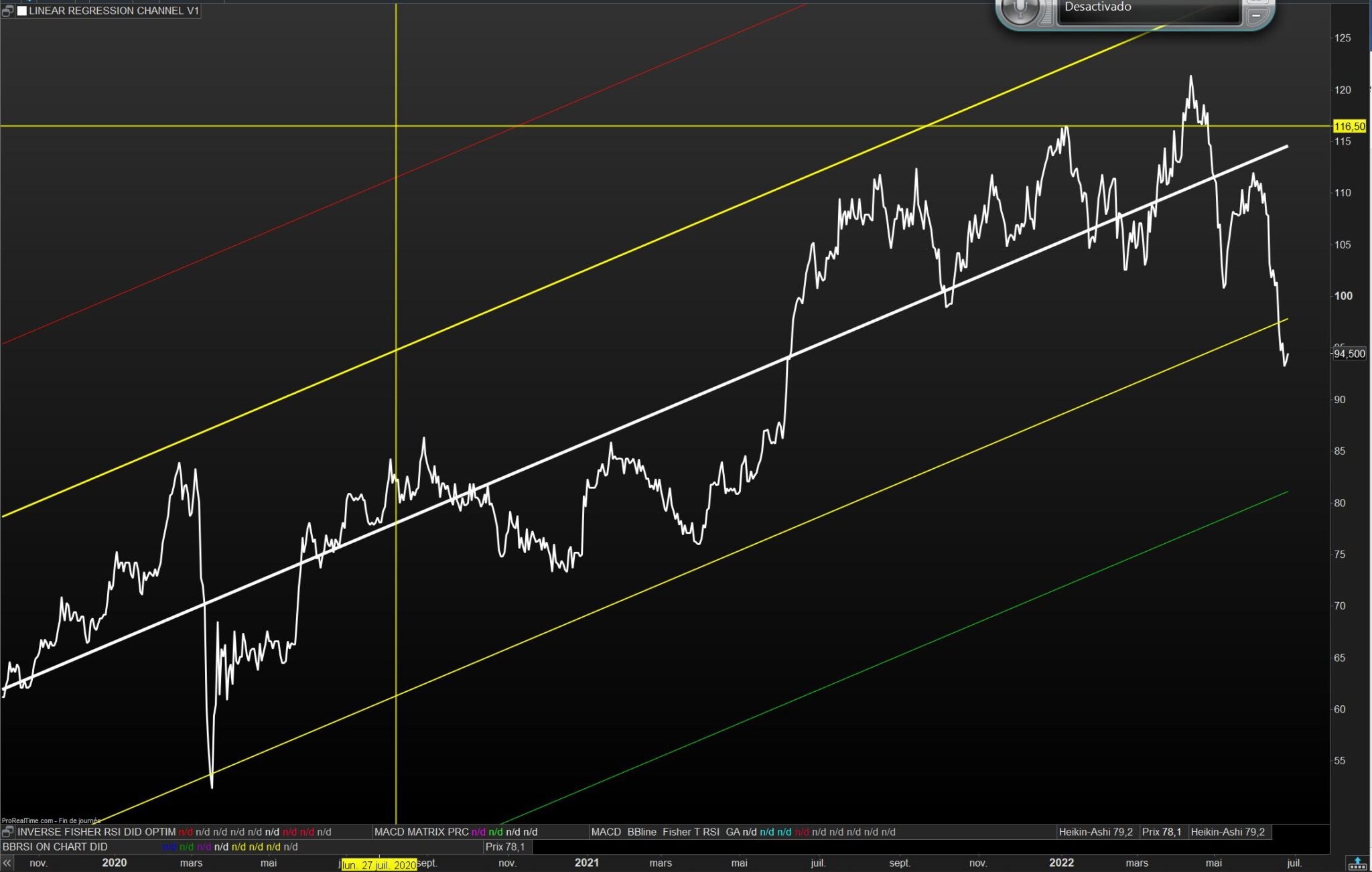This screenshot has width=1372, height=872.
Task: Click the white color swatch of Linear Regression Channel
Action: [22, 11]
